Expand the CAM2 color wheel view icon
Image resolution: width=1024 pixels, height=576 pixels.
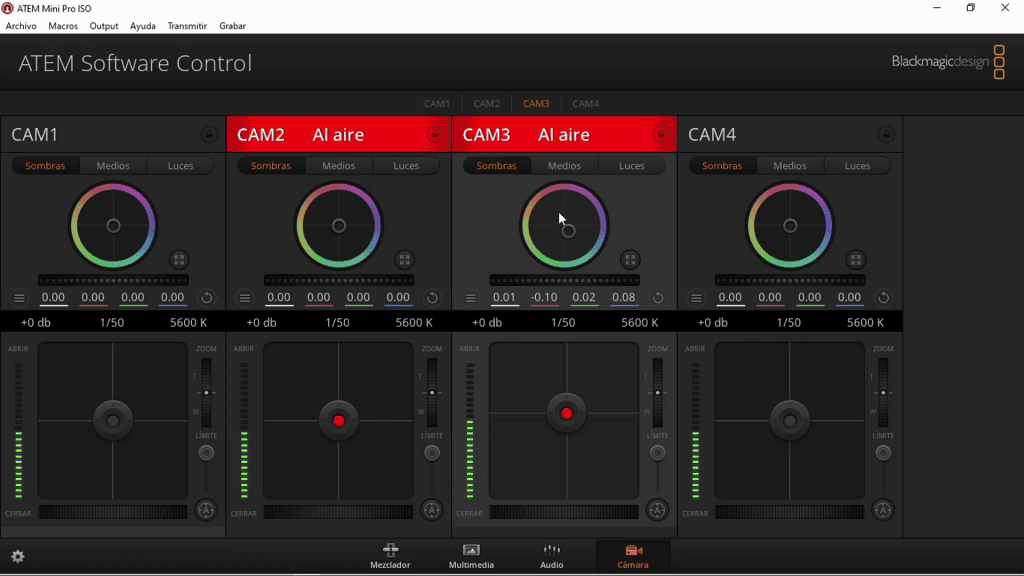click(x=404, y=260)
